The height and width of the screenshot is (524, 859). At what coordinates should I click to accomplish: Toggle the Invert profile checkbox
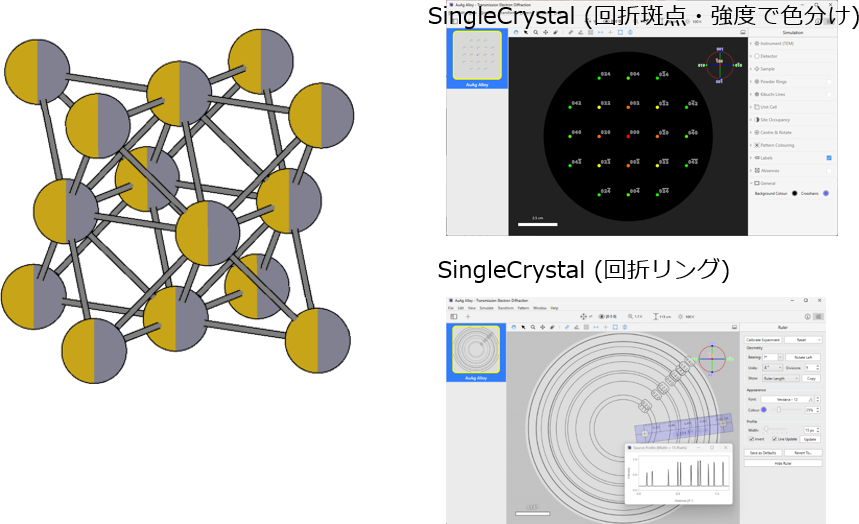750,438
